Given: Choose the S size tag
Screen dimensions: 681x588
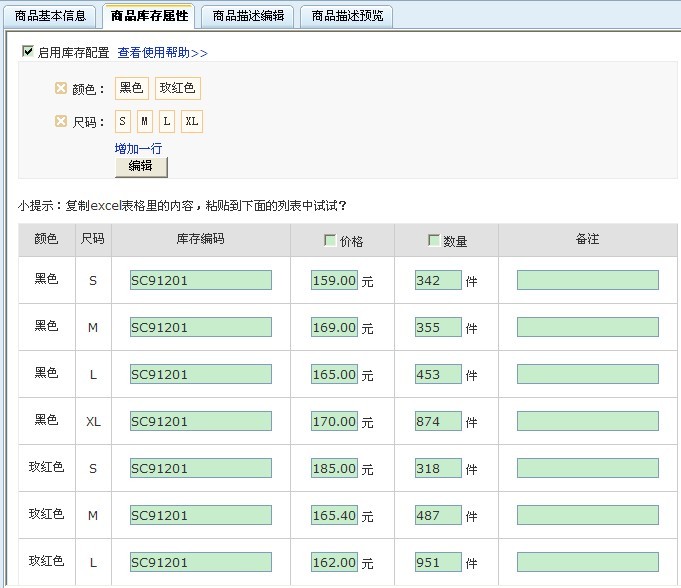Looking at the screenshot, I should [122, 122].
